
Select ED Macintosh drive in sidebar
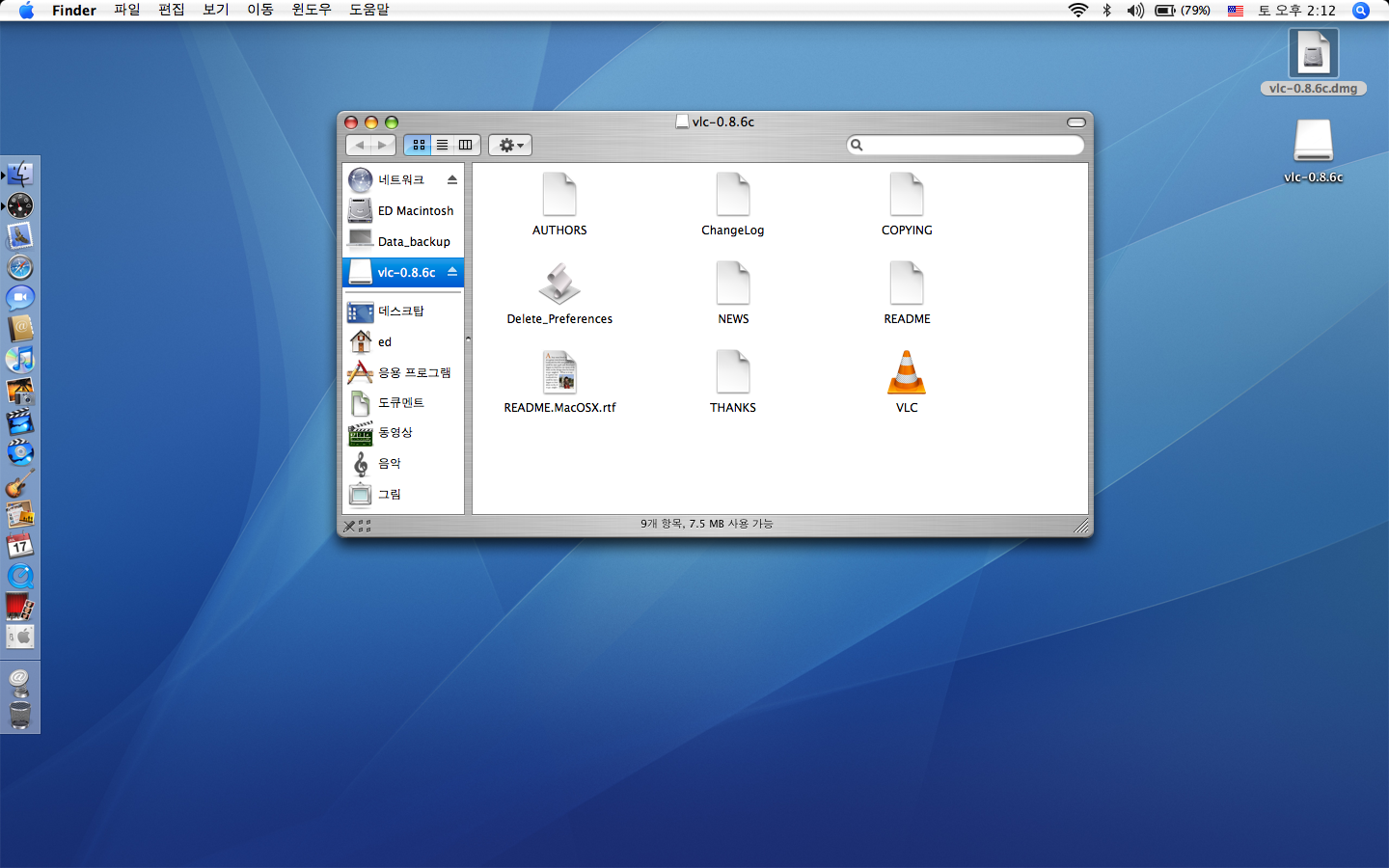pos(403,210)
